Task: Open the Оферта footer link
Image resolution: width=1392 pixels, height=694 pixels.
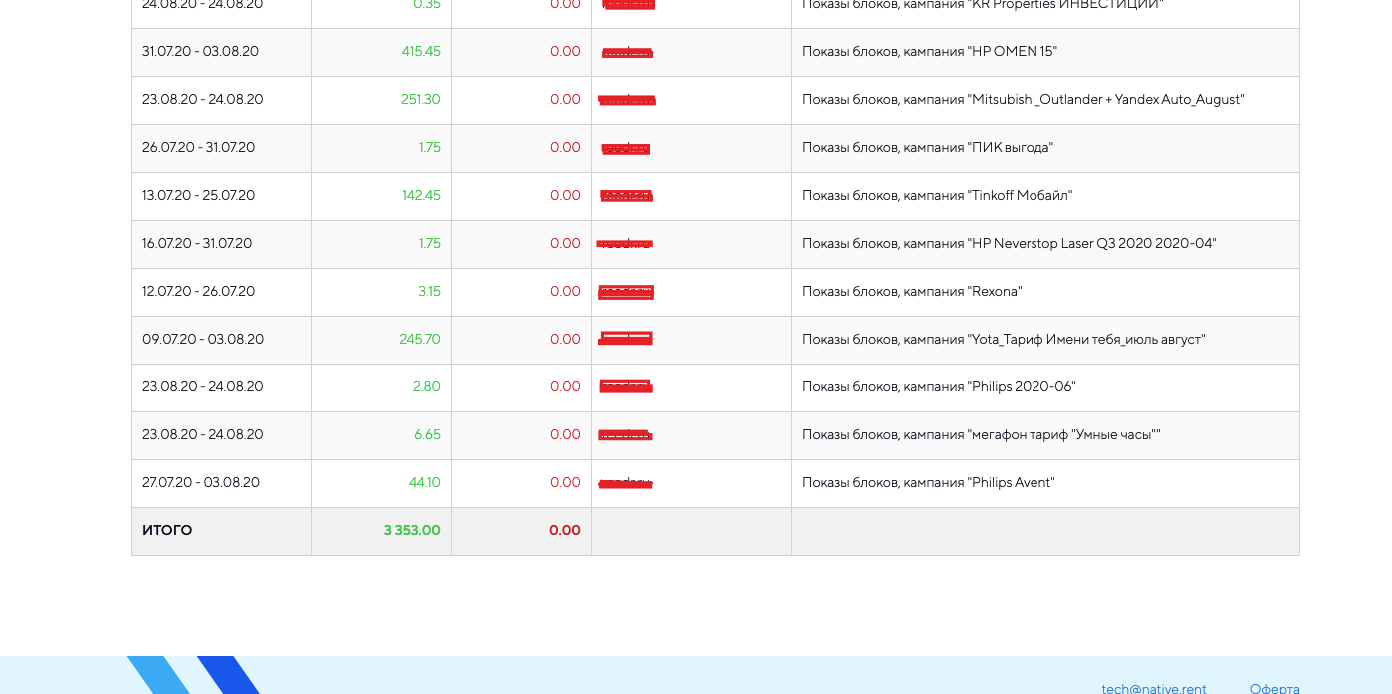Action: point(1275,688)
